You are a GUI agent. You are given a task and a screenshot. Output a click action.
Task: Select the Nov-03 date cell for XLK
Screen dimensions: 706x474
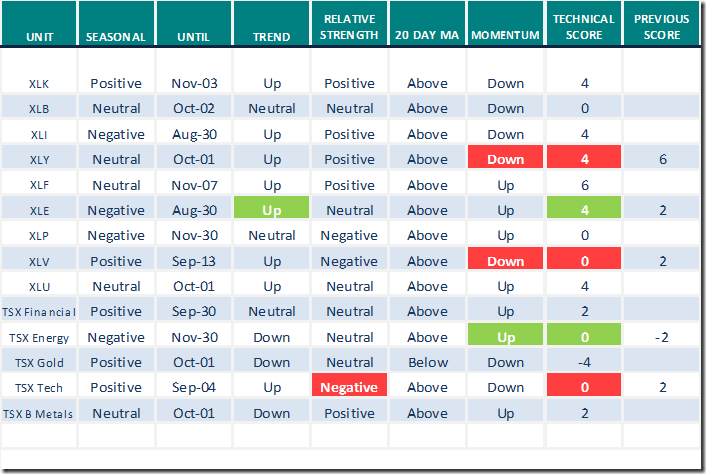click(x=194, y=83)
